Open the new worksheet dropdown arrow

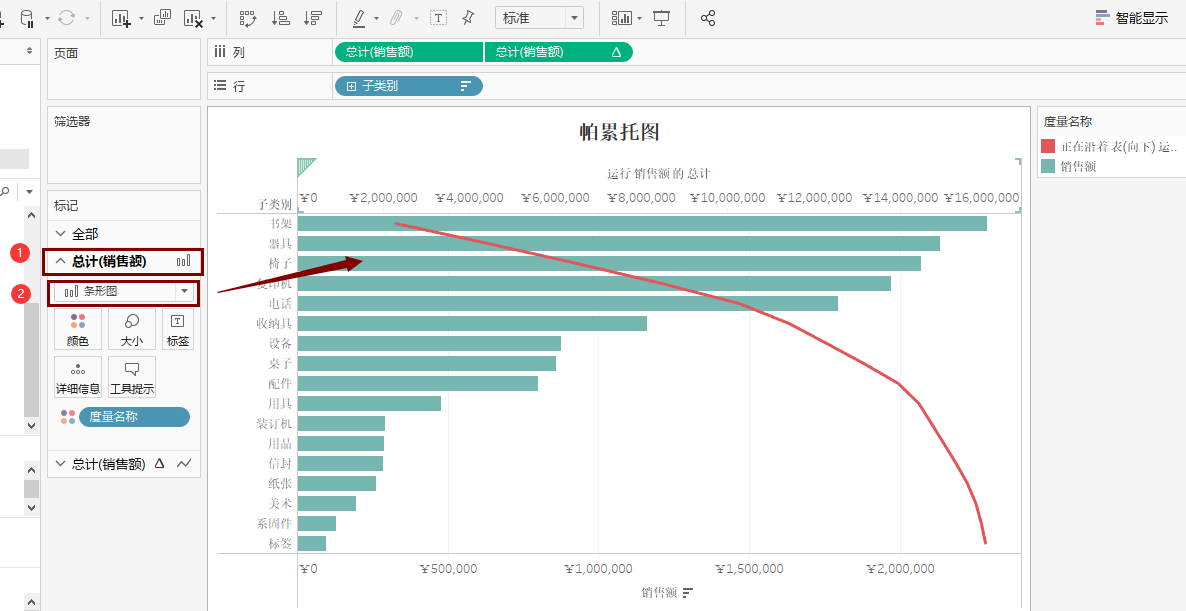click(x=141, y=18)
